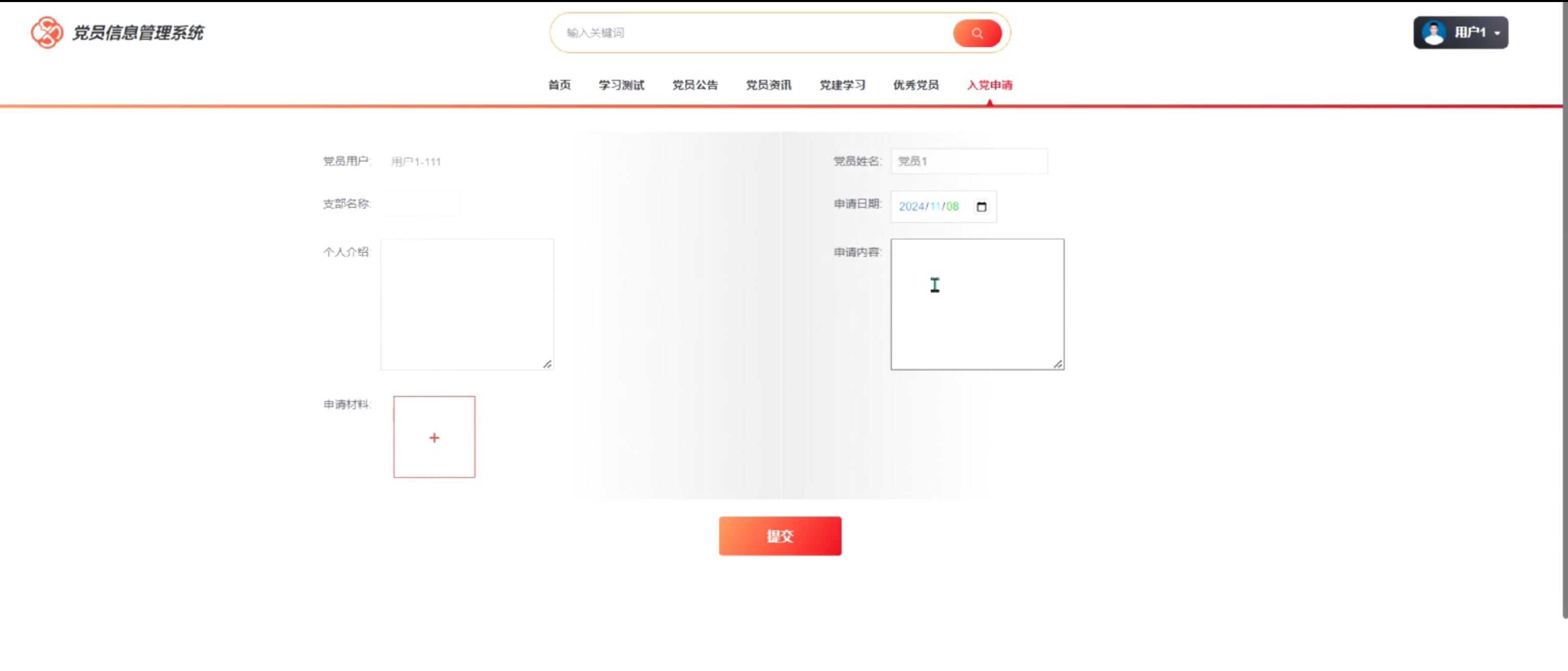Click resize handle of 申请内容 textarea
Viewport: 1568px width, 671px height.
[1058, 364]
